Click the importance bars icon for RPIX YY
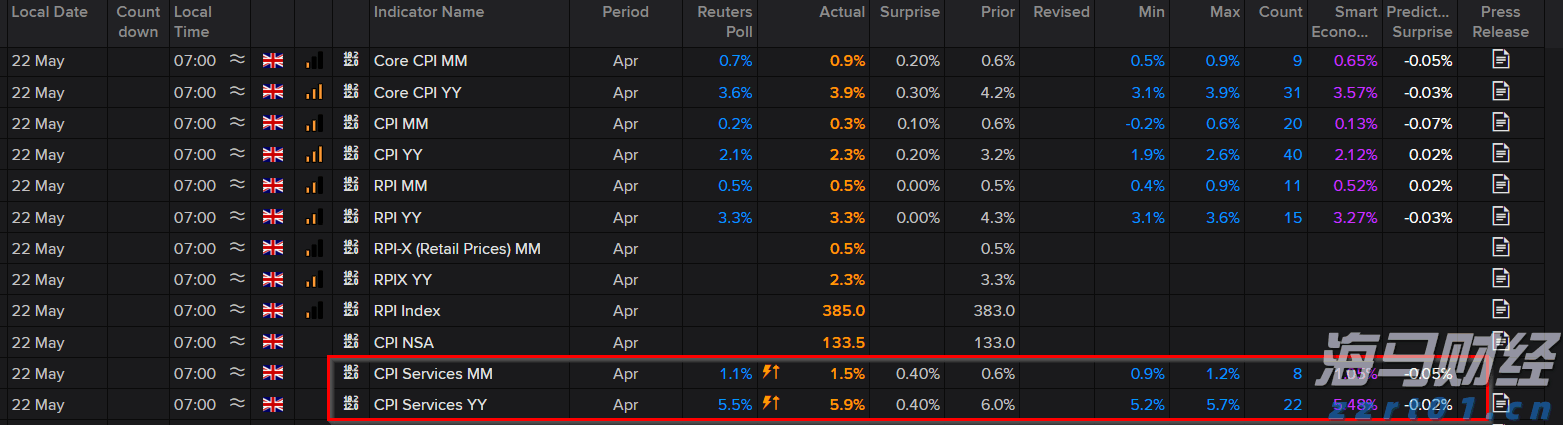Image resolution: width=1563 pixels, height=425 pixels. click(x=314, y=280)
